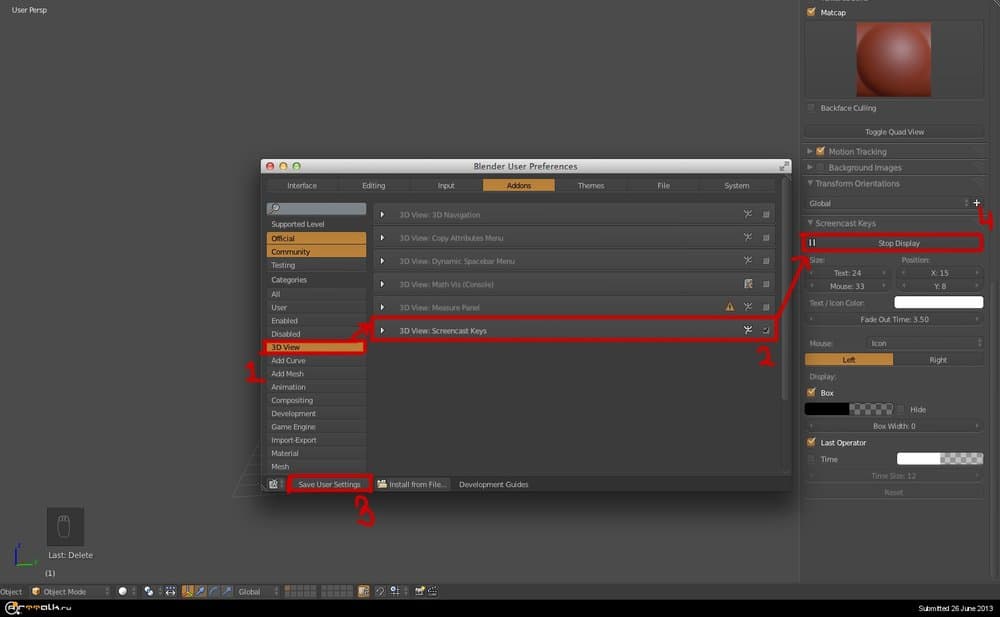The width and height of the screenshot is (1000, 617).
Task: Open the Development Guides link
Action: point(494,484)
